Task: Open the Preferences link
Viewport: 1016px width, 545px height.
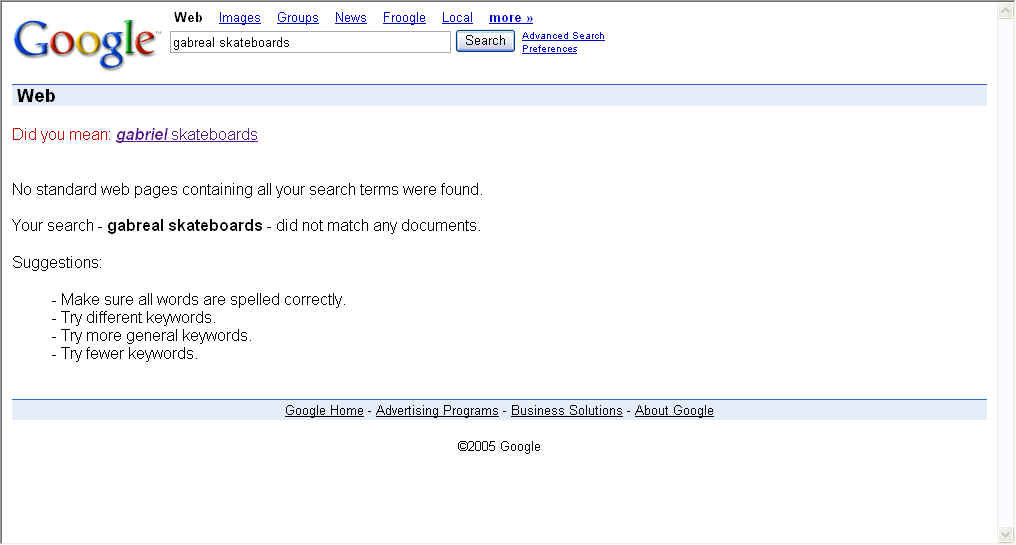Action: 549,49
